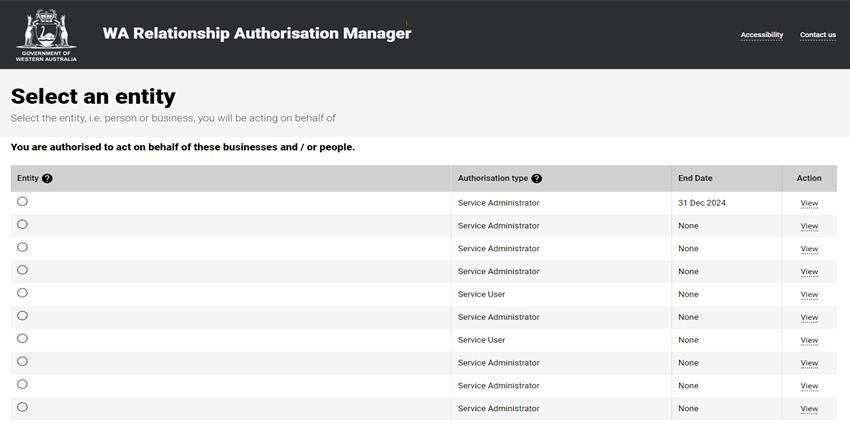Select the sixth row entity radio button
Screen dimensions: 850x425
(x=22, y=315)
